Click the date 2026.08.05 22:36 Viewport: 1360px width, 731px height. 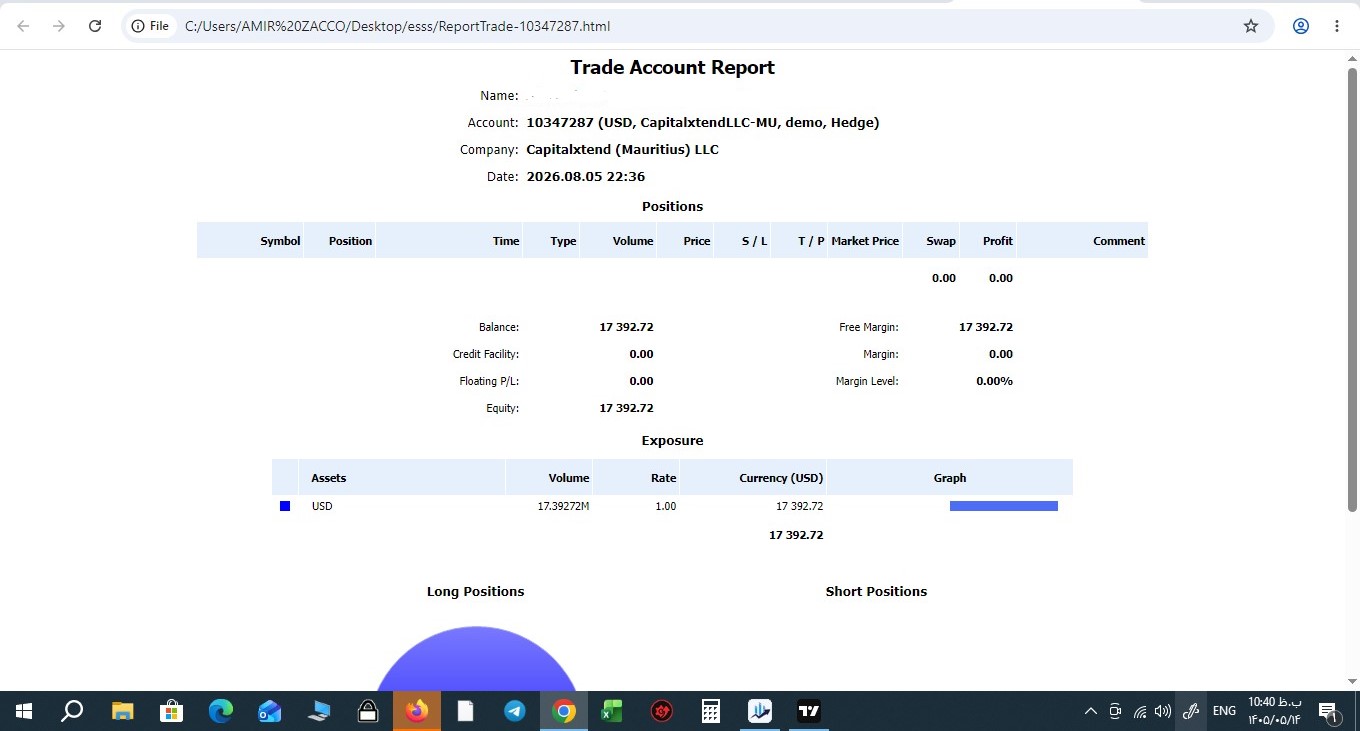(x=585, y=177)
